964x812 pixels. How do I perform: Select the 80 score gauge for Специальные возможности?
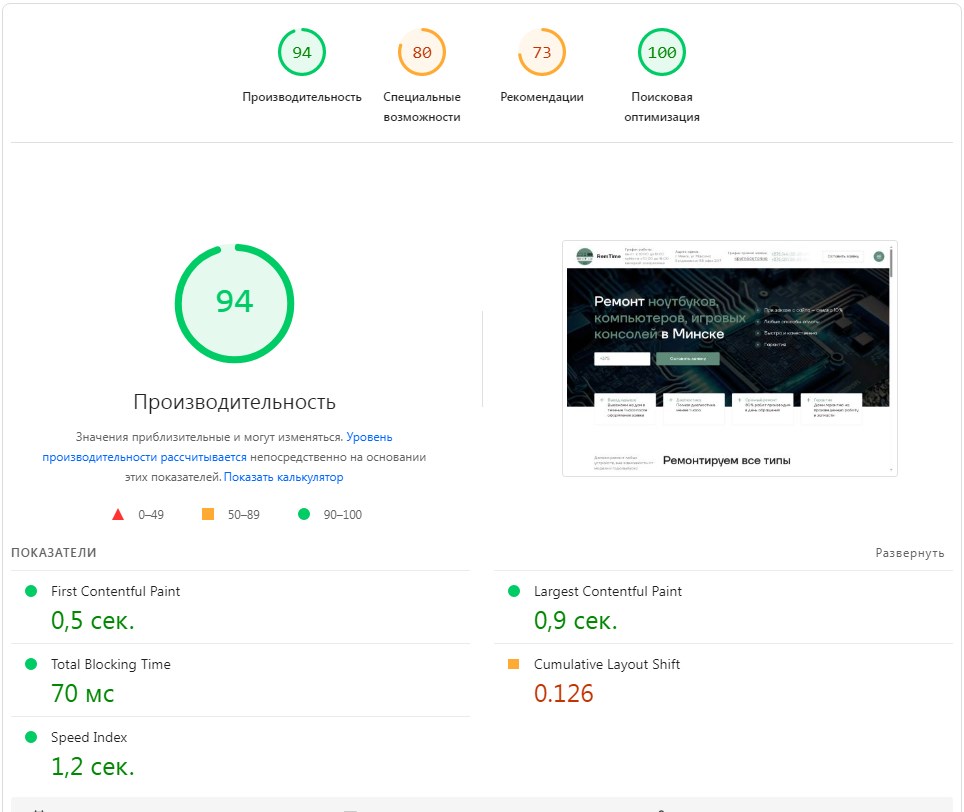(421, 52)
